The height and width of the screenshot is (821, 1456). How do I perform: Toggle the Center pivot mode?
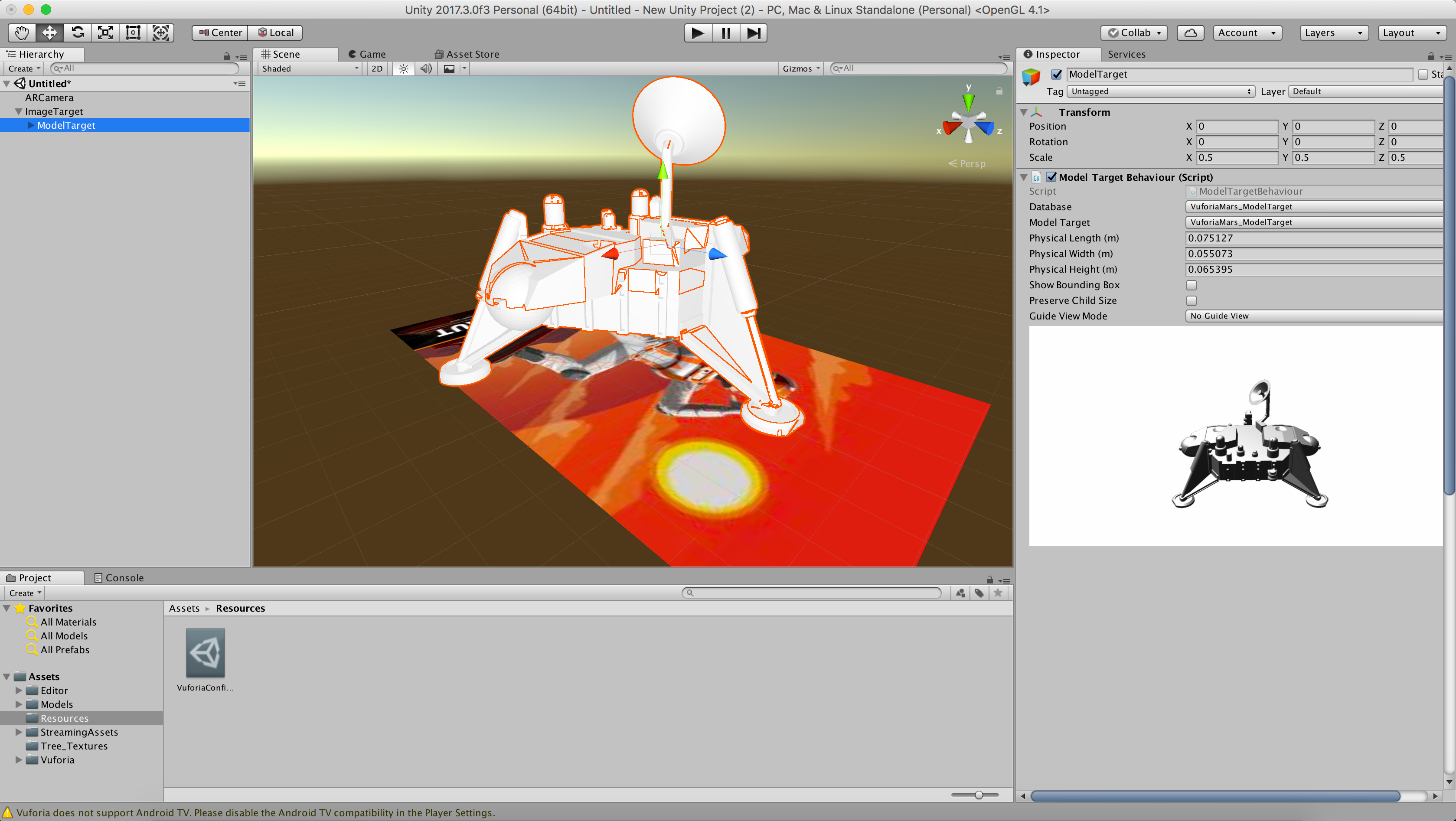pos(220,33)
